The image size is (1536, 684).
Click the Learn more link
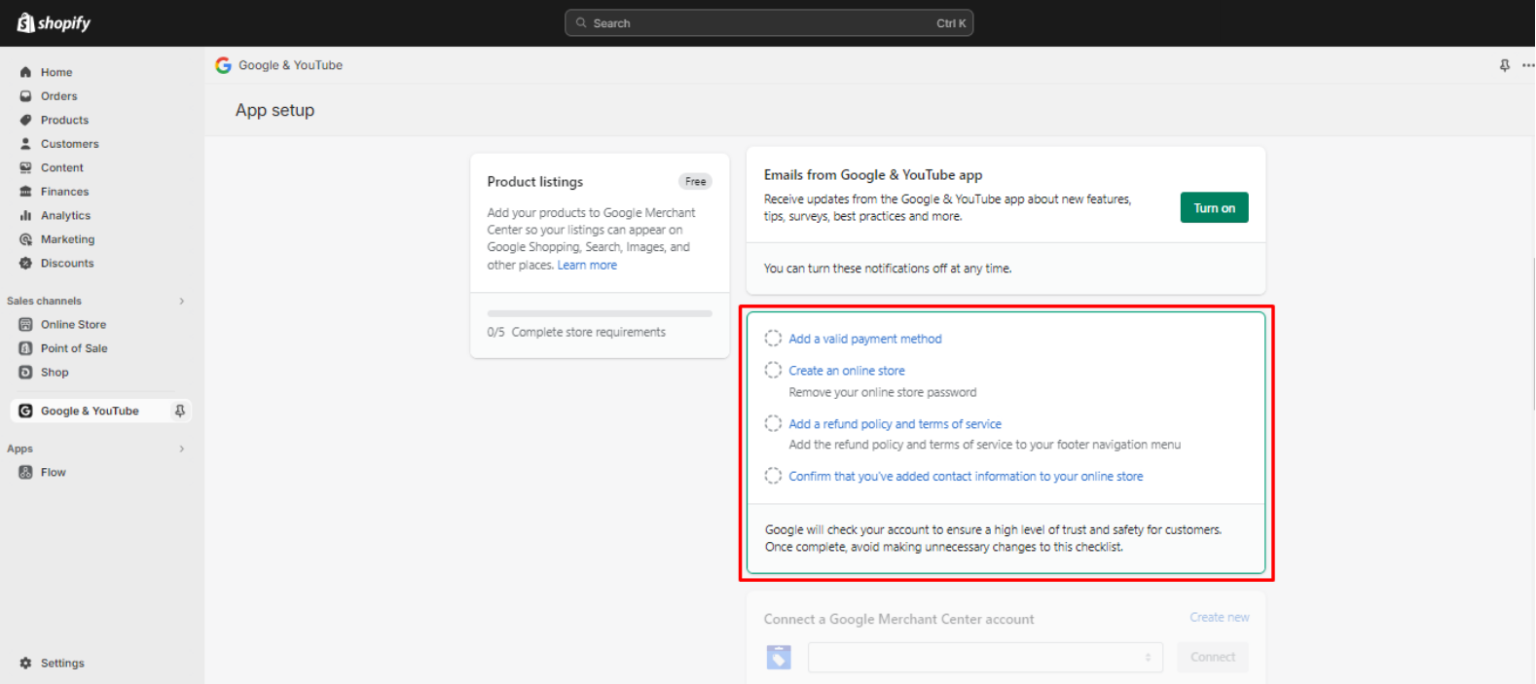tap(587, 265)
